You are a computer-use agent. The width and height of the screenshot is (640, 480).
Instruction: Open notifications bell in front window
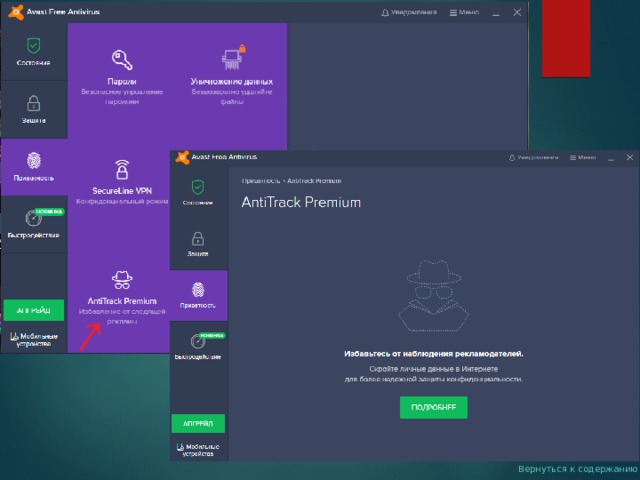pyautogui.click(x=533, y=158)
